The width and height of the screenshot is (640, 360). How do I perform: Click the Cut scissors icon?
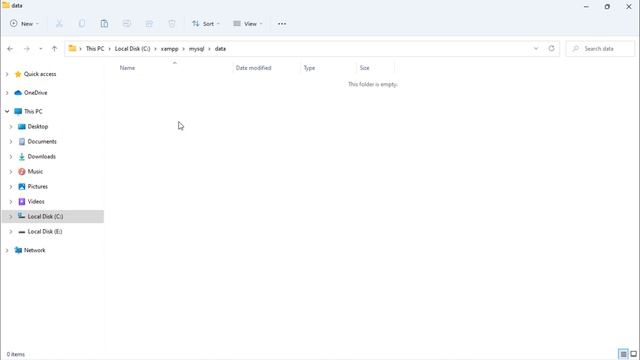coord(59,24)
